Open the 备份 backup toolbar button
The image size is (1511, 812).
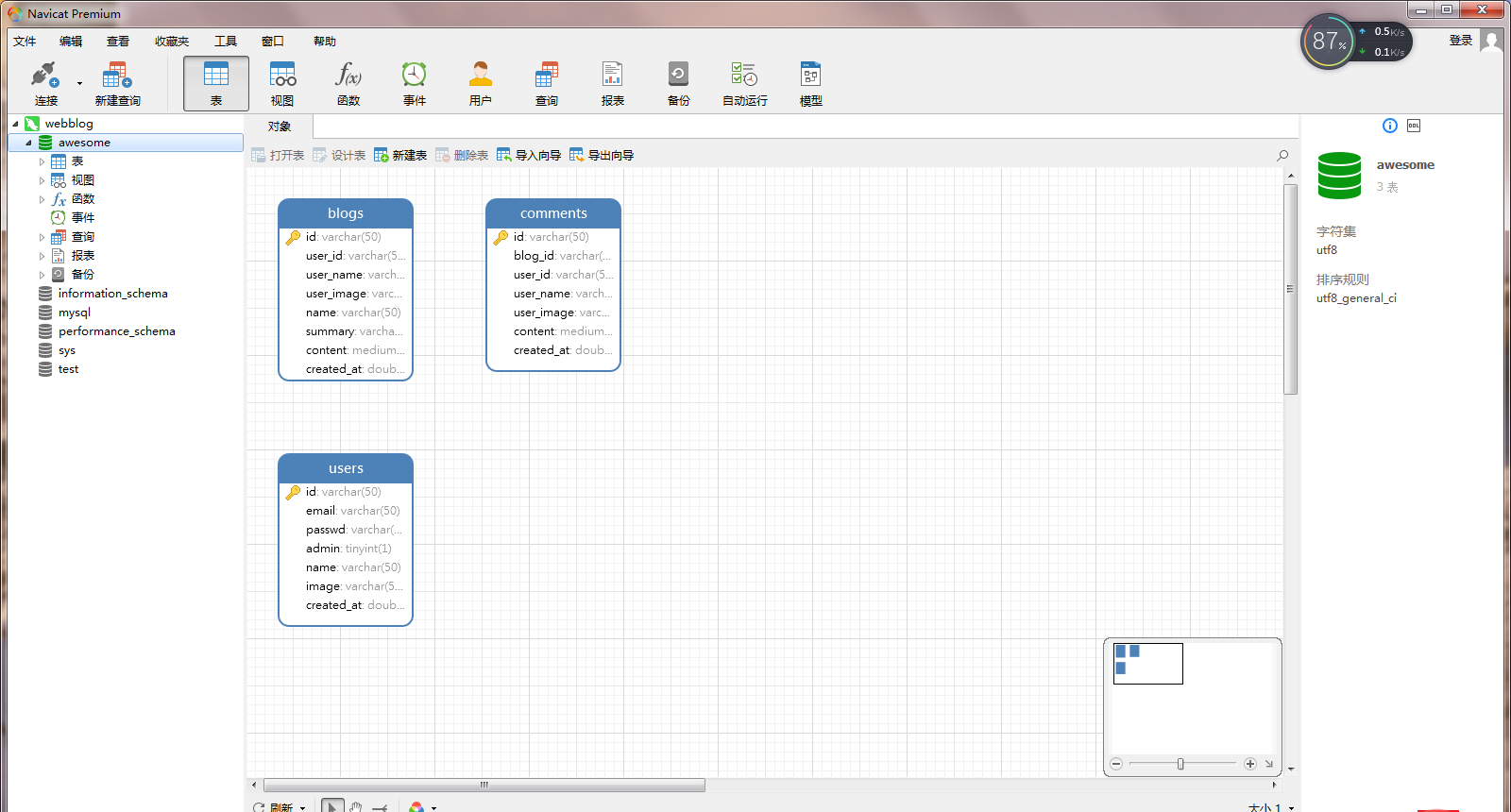tap(679, 83)
